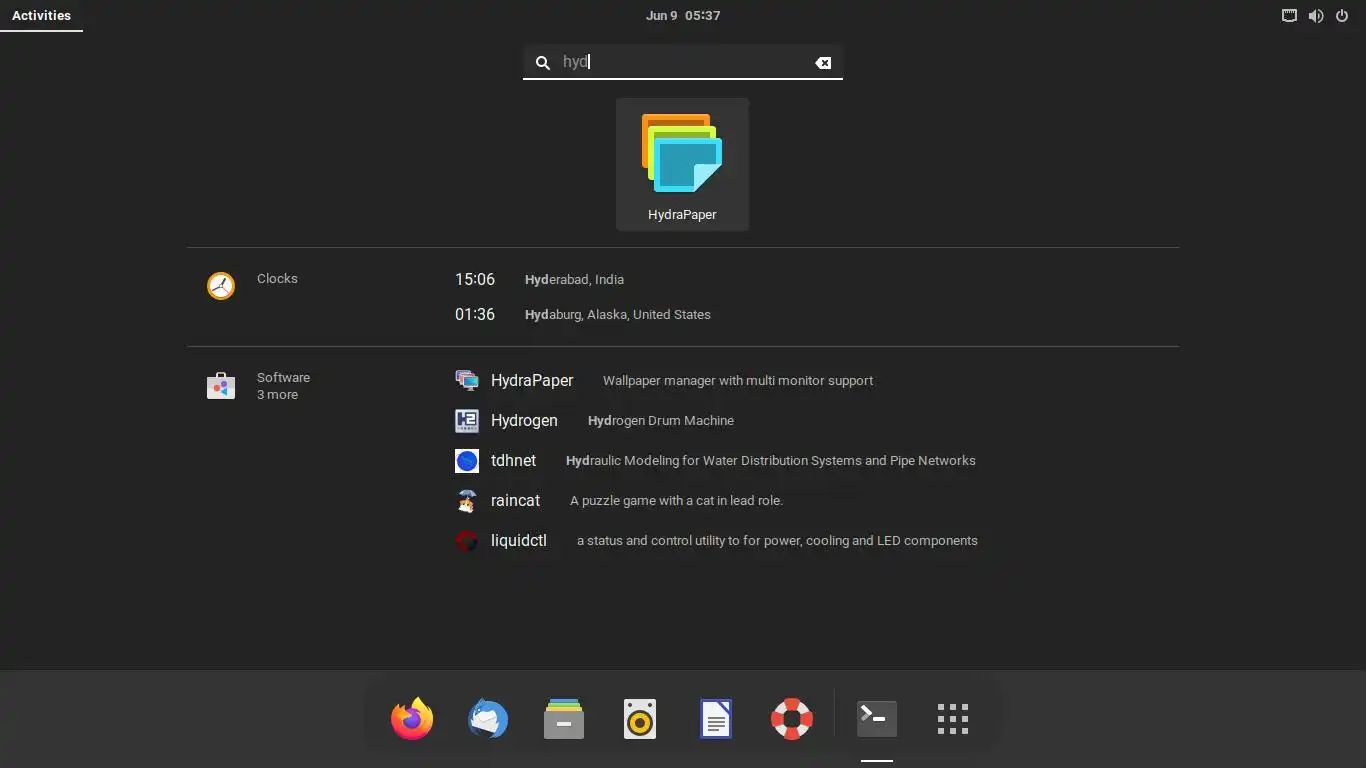Screen dimensions: 1366x768
Task: Click 'Hydraulic Modeling for Water Distribution' description
Action: pos(771,461)
